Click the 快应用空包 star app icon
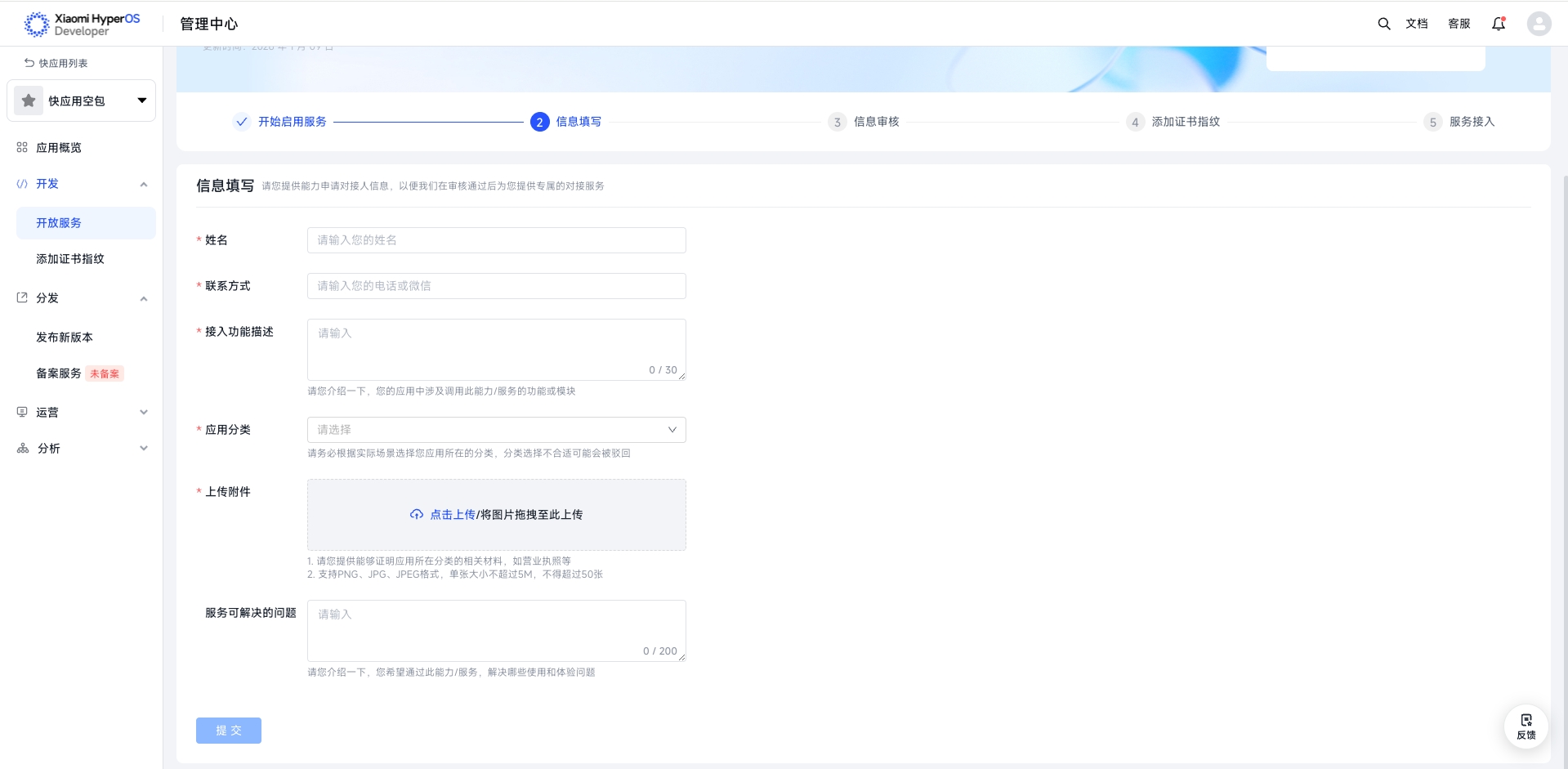 [29, 101]
